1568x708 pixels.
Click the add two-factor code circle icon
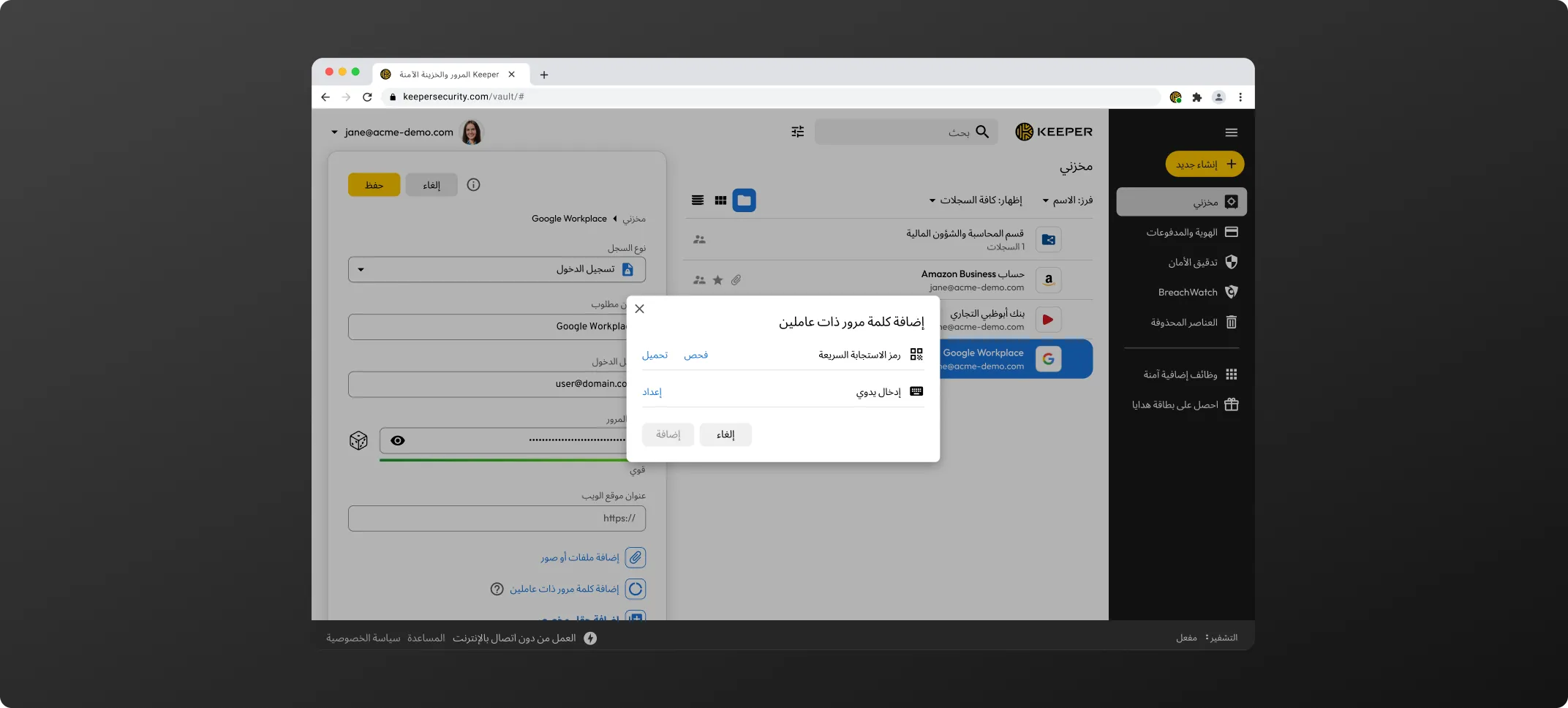click(636, 589)
